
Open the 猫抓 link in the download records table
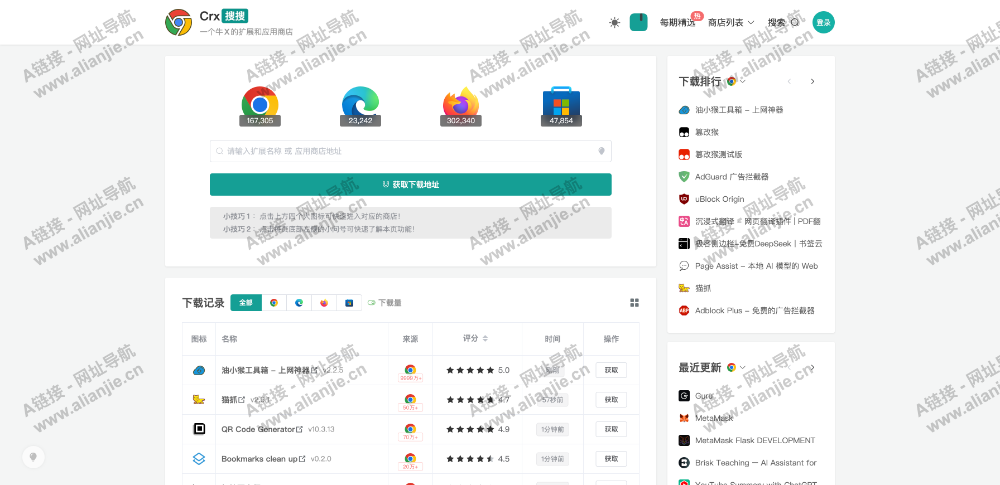pyautogui.click(x=233, y=399)
